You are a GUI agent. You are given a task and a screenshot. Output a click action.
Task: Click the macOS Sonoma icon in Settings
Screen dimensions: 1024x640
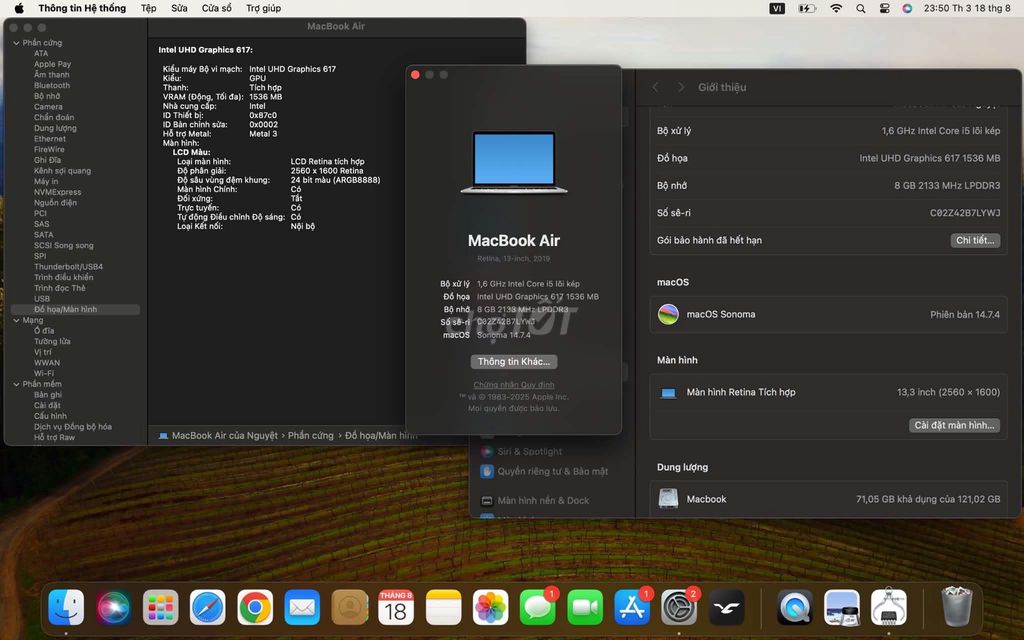[668, 315]
